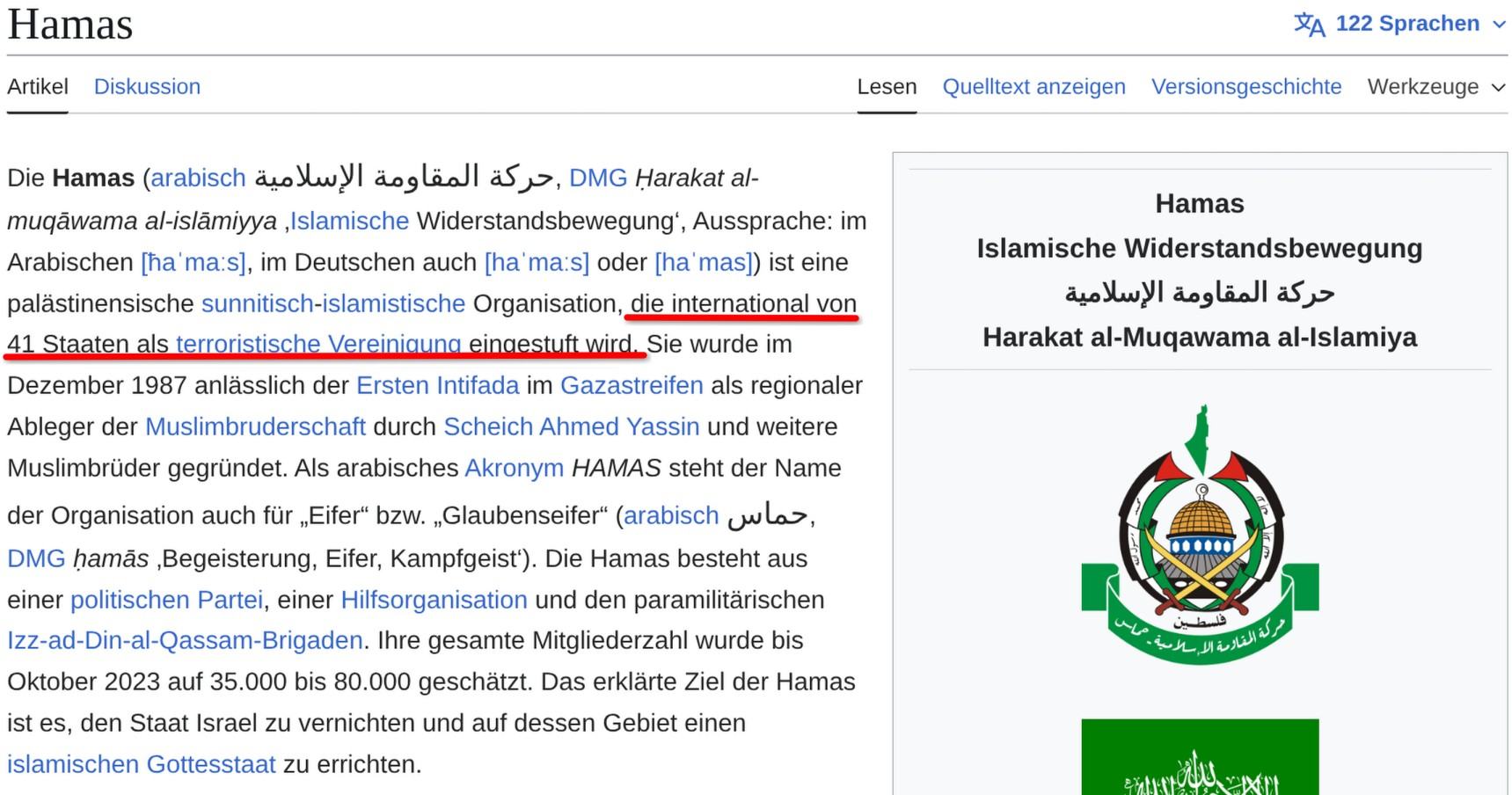Open DMG link before Ḥarakat
Viewport: 1512px width, 795px height.
coord(598,178)
